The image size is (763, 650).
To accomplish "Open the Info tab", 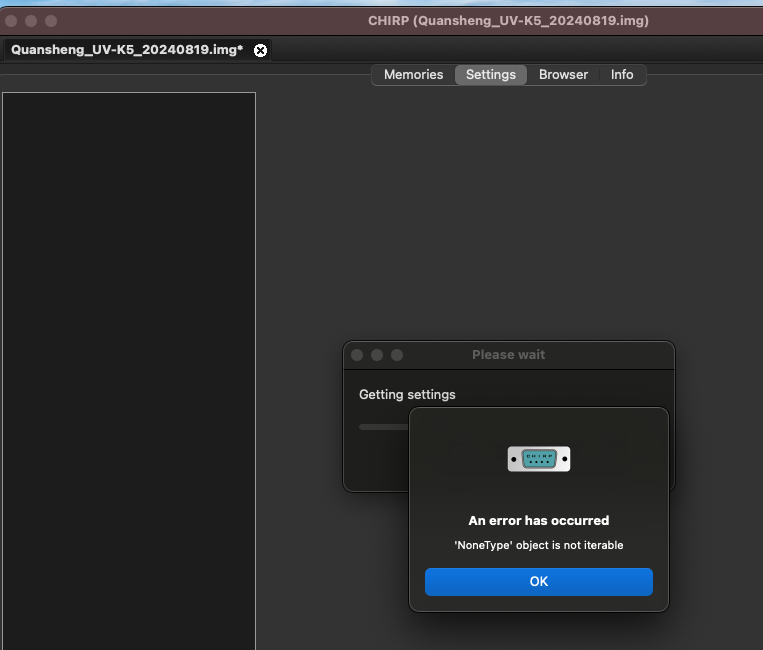I will tap(622, 74).
